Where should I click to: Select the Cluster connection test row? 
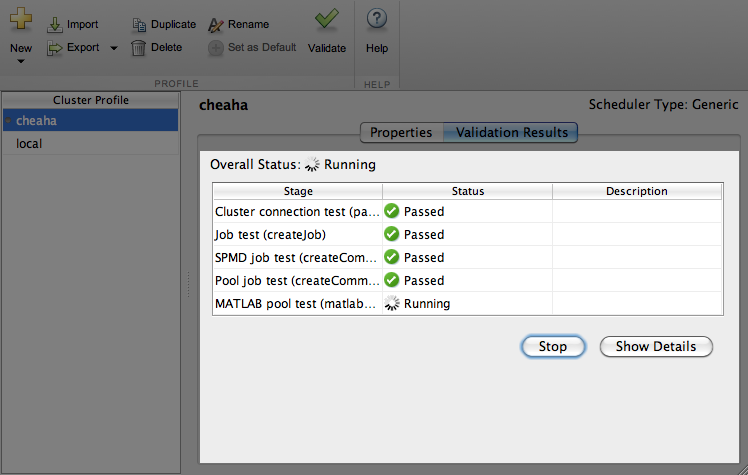(x=297, y=212)
